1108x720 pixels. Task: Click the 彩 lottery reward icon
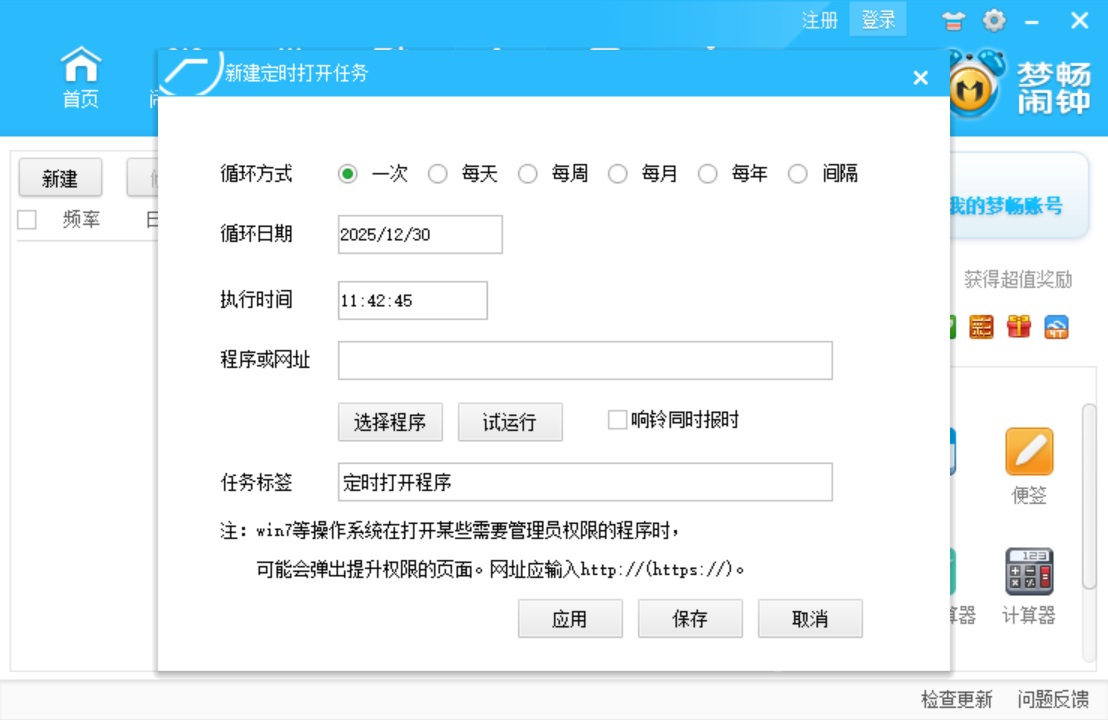click(x=980, y=327)
